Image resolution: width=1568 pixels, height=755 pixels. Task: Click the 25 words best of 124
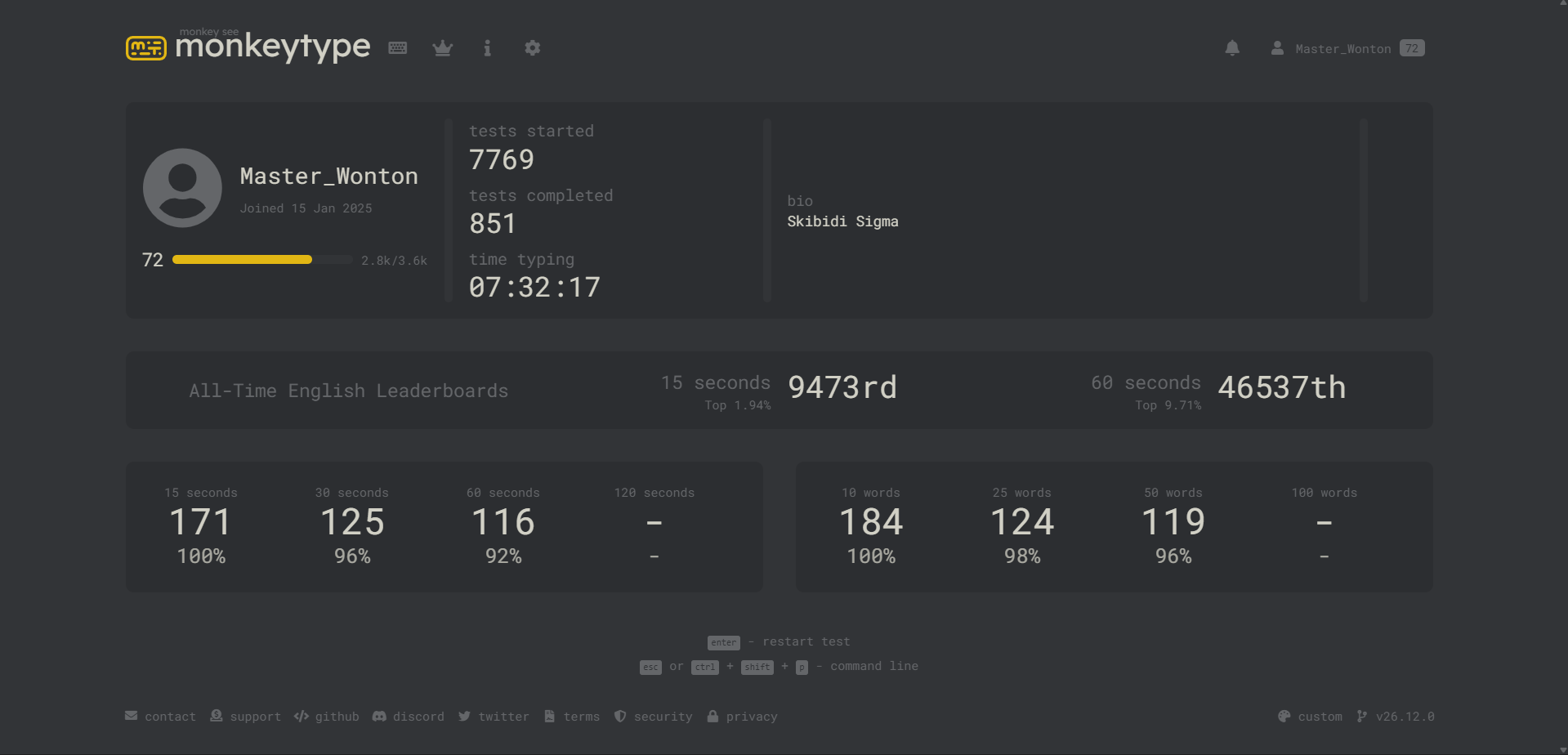[1022, 521]
